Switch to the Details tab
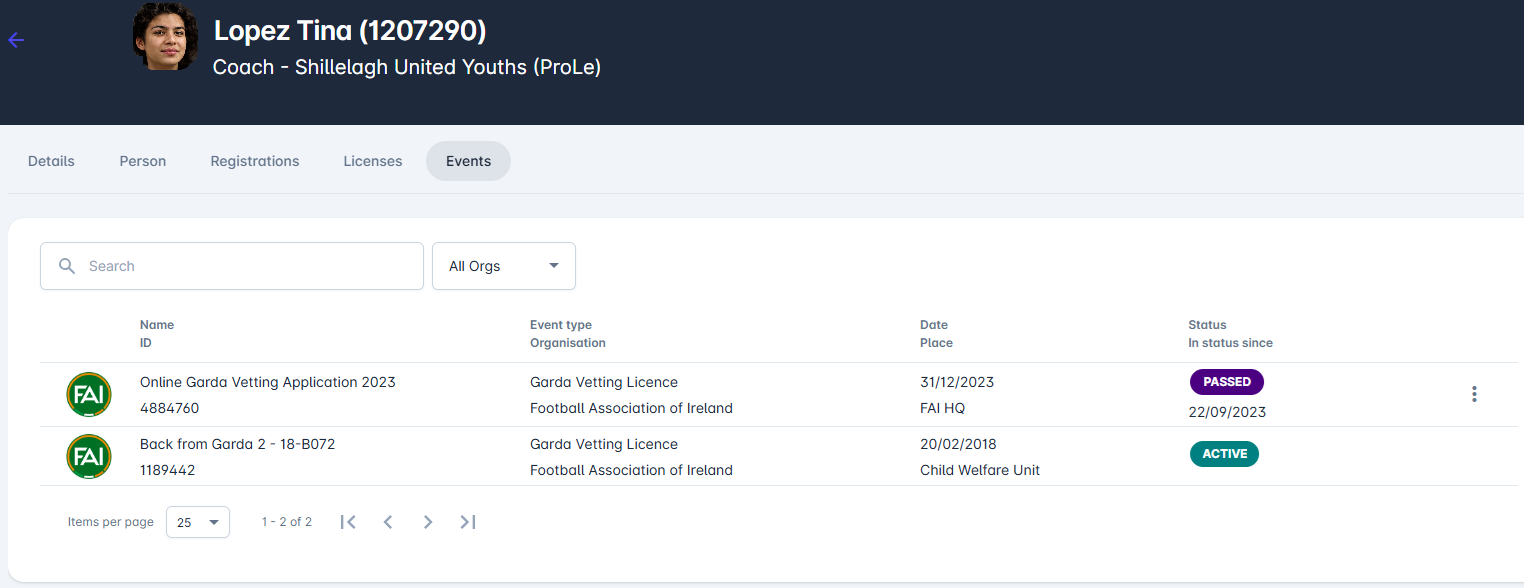 (x=51, y=161)
